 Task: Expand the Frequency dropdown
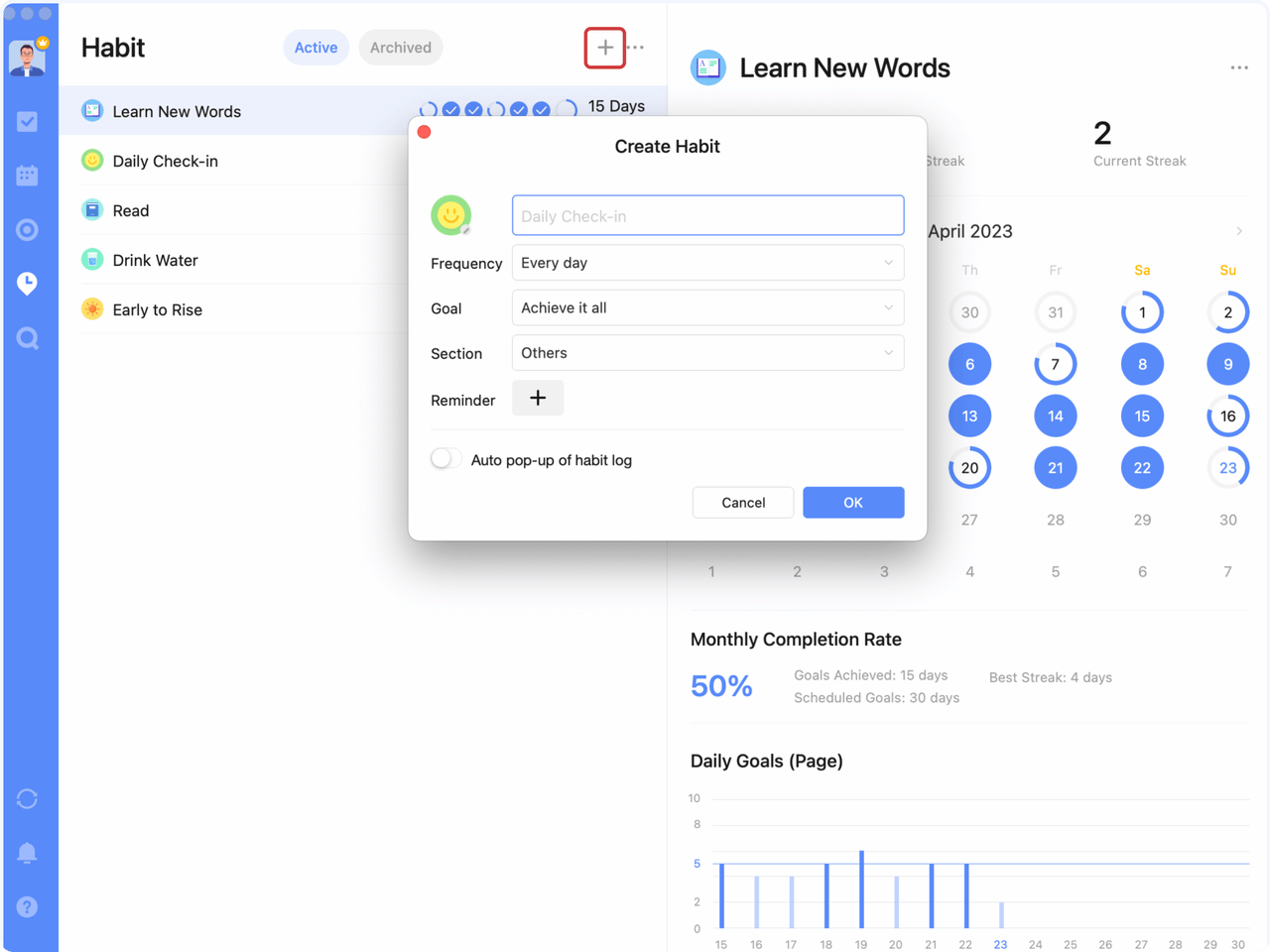tap(707, 263)
